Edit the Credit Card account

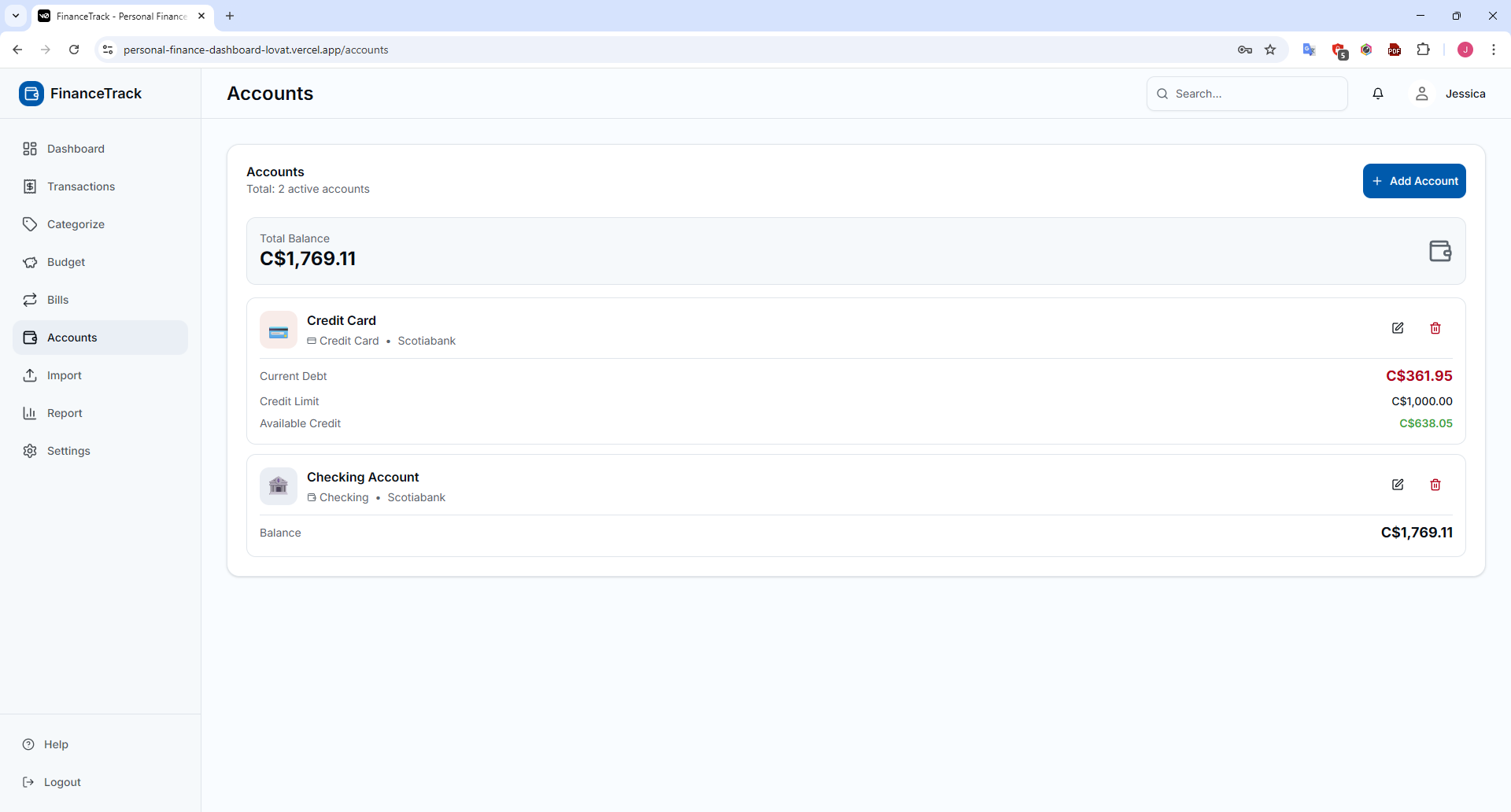pos(1398,328)
